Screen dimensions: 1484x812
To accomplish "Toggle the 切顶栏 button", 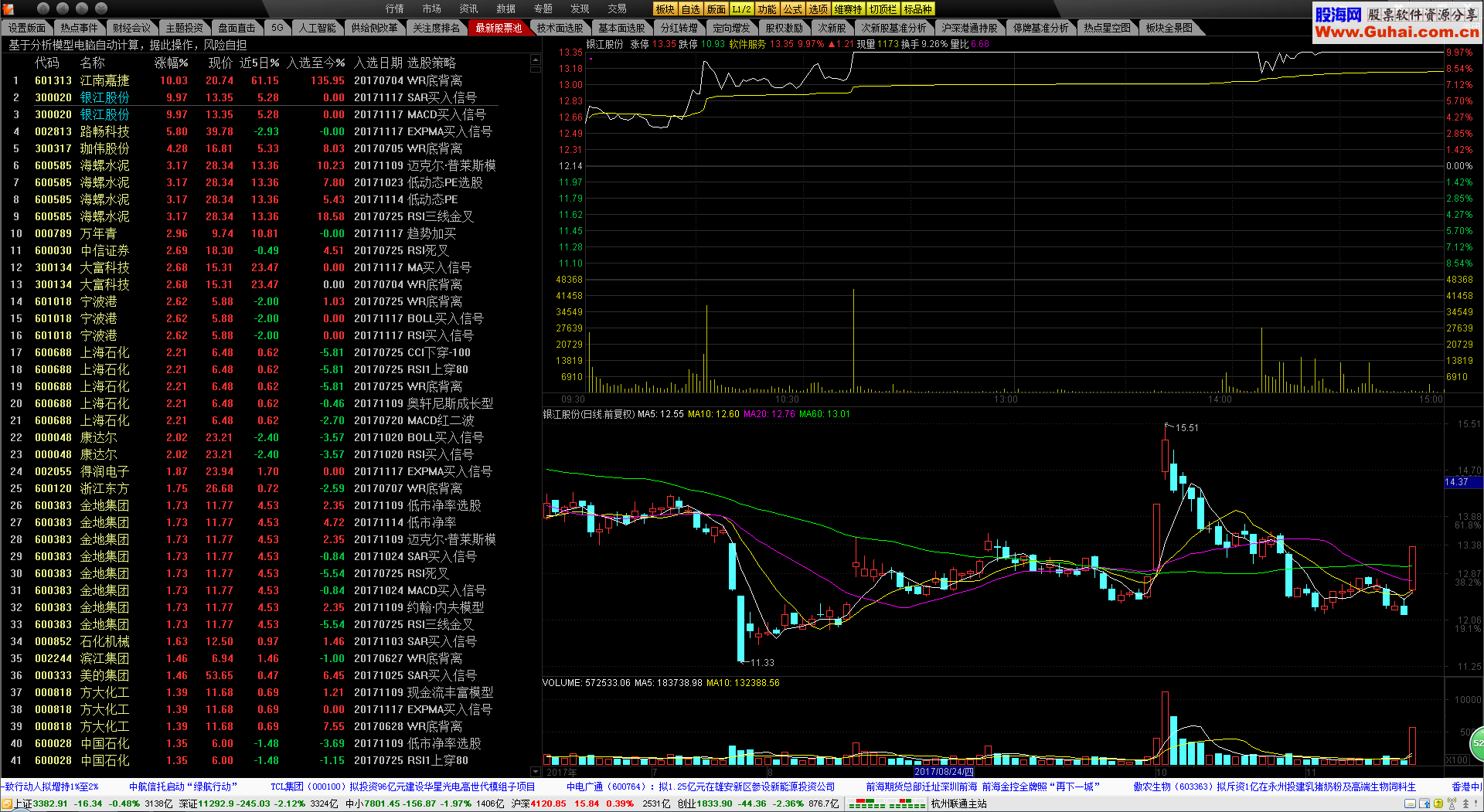I will click(x=883, y=9).
